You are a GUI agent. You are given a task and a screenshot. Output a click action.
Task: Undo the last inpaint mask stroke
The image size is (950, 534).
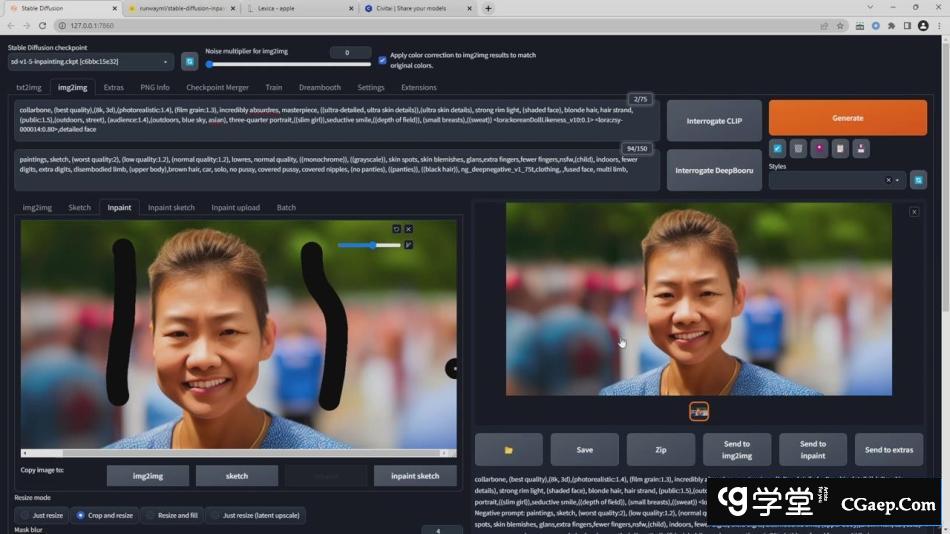click(x=396, y=229)
